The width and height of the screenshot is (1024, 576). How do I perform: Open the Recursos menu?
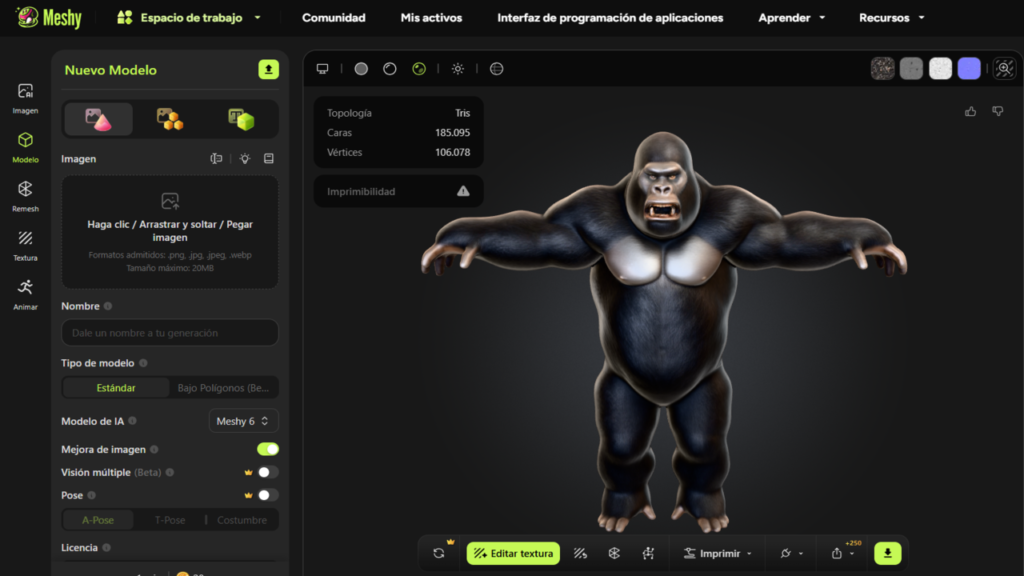pyautogui.click(x=884, y=17)
